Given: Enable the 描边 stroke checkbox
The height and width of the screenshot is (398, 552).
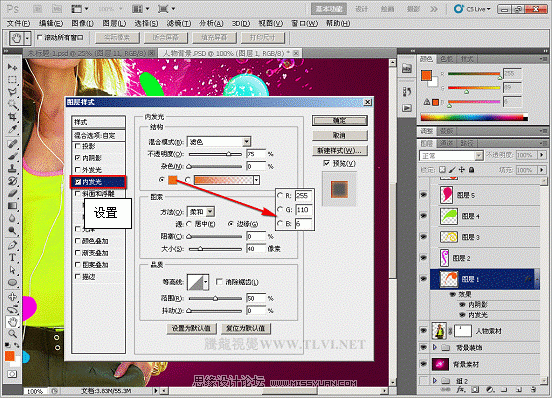Looking at the screenshot, I should (78, 277).
